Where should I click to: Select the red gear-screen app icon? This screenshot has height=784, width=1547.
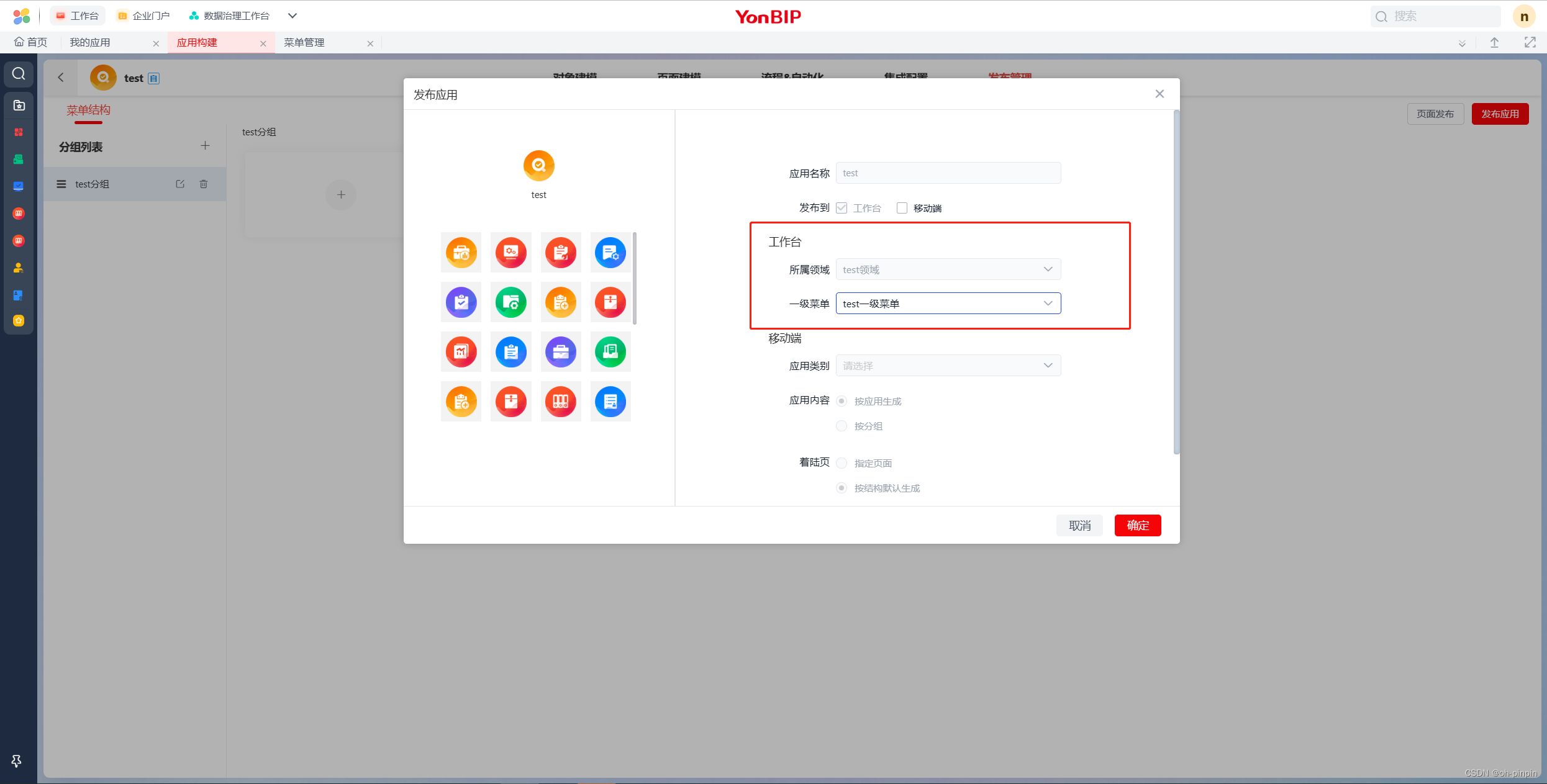coord(510,253)
